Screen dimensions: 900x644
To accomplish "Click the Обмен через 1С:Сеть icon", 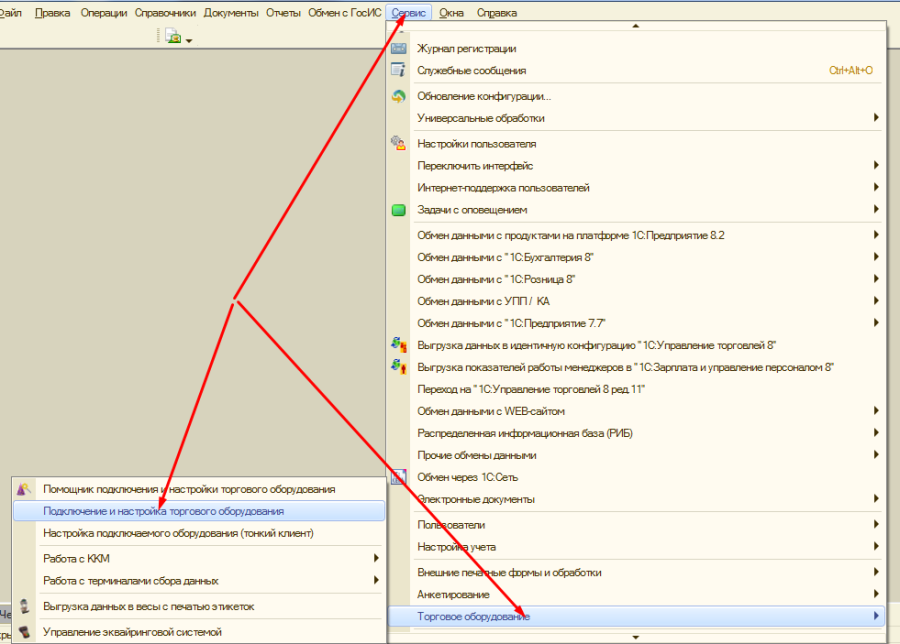I will (x=398, y=477).
